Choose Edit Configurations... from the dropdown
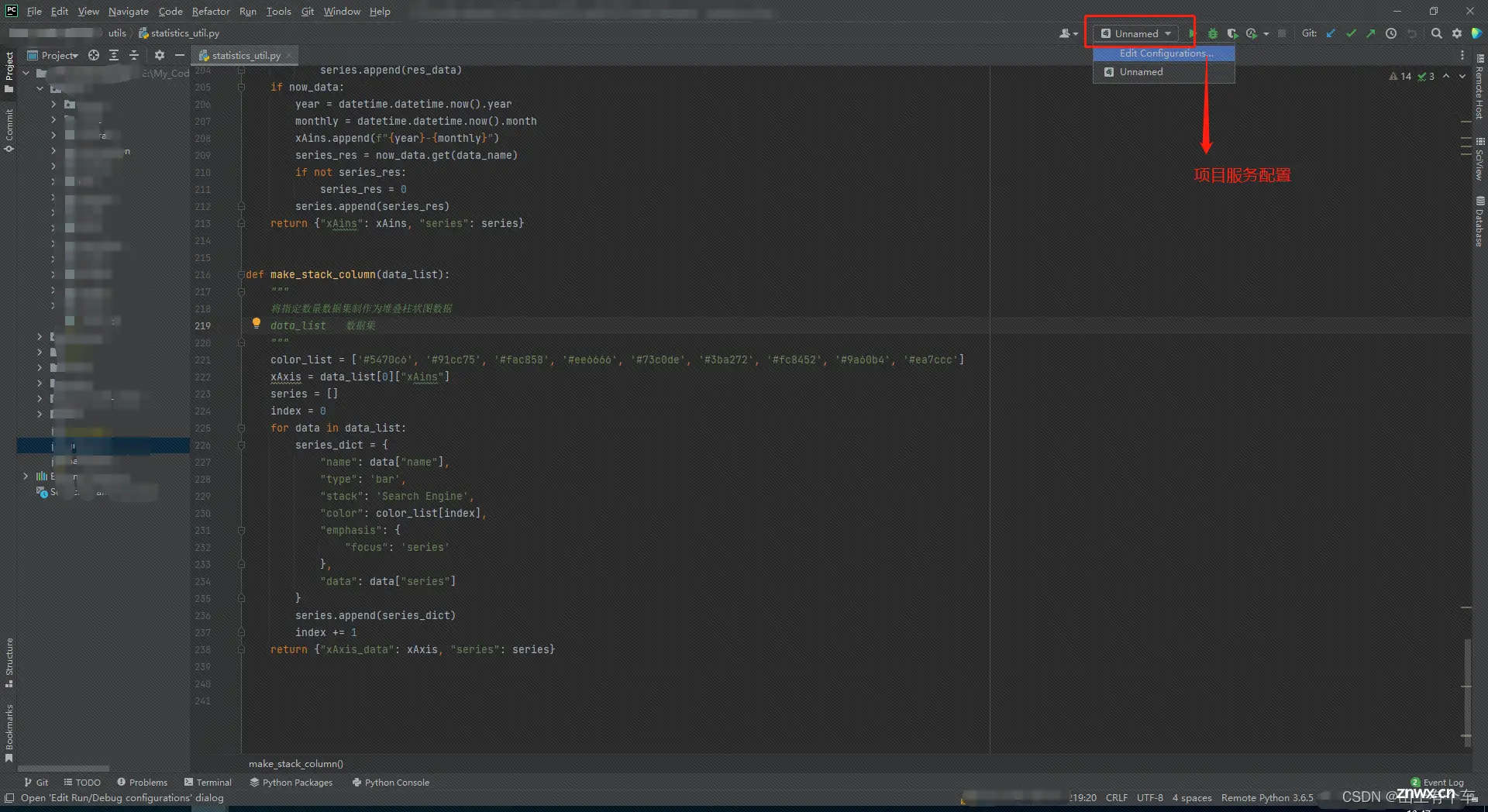 (x=1164, y=53)
